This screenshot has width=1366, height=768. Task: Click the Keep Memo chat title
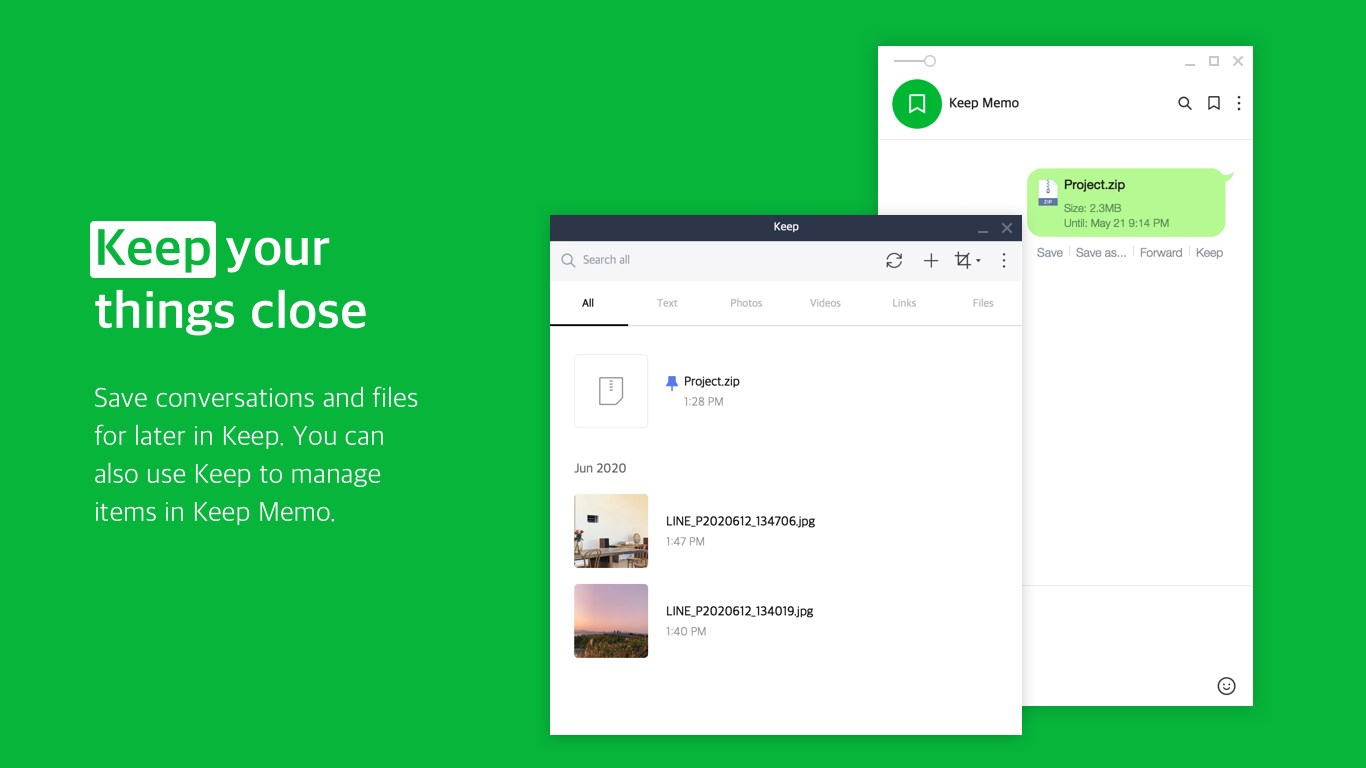tap(984, 103)
